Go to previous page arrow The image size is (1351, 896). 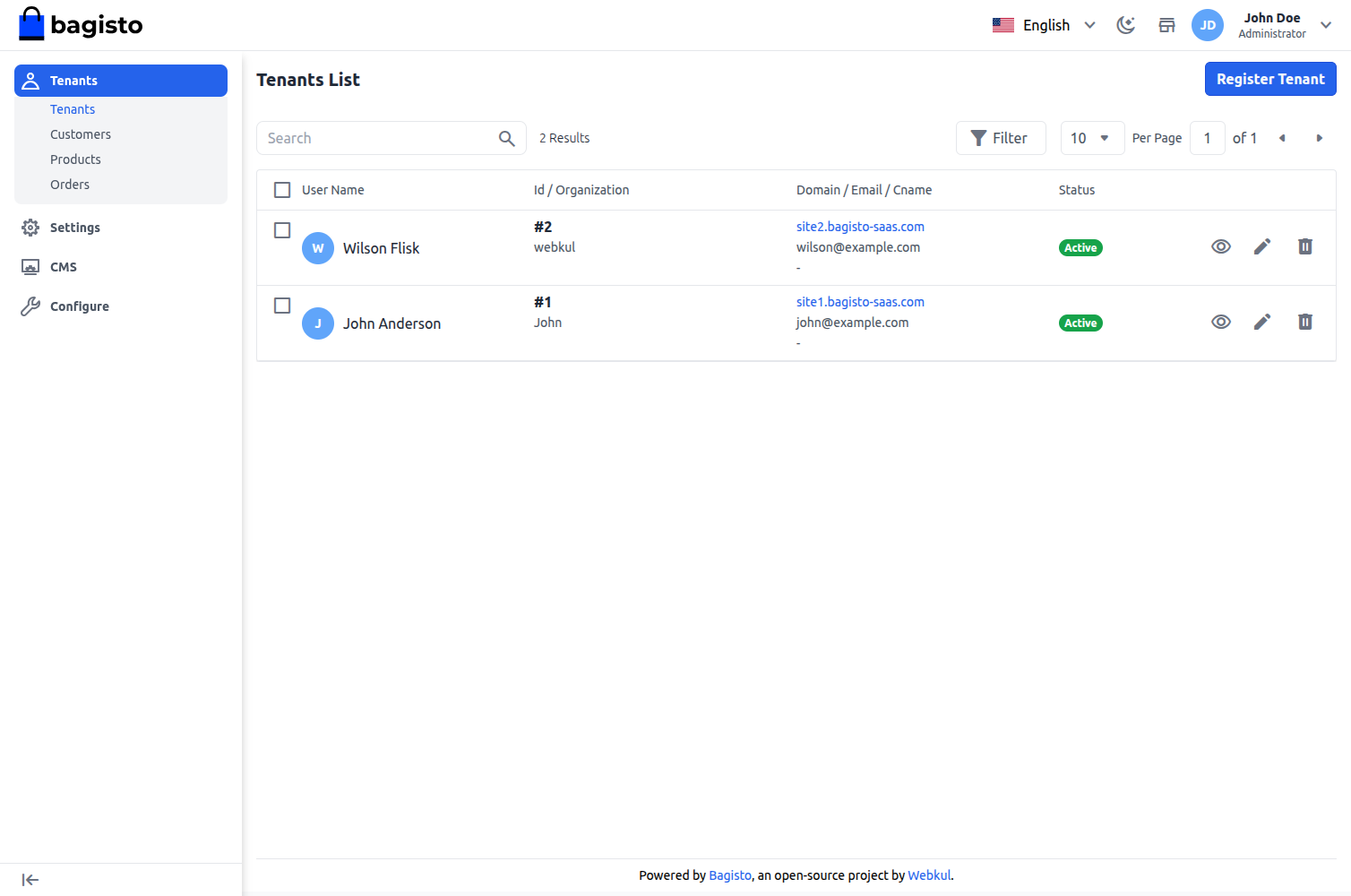point(1282,138)
